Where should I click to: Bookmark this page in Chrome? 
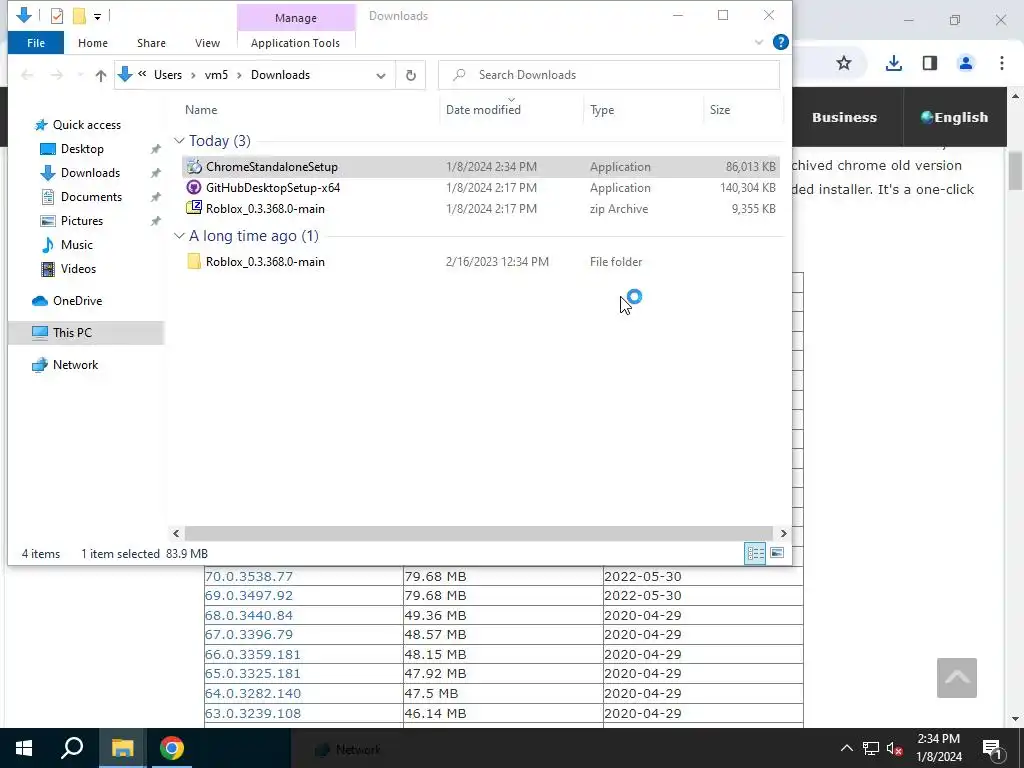844,63
